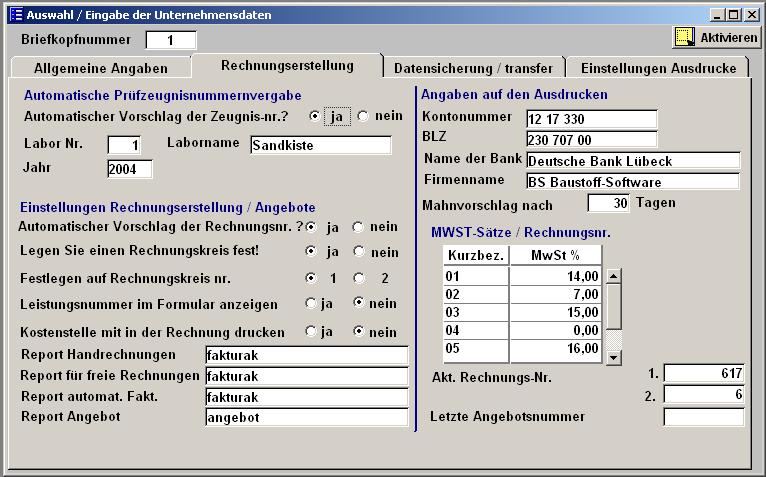
Task: Select 'nein' for automatic Rechnungsnr. proposal
Action: [x=359, y=227]
